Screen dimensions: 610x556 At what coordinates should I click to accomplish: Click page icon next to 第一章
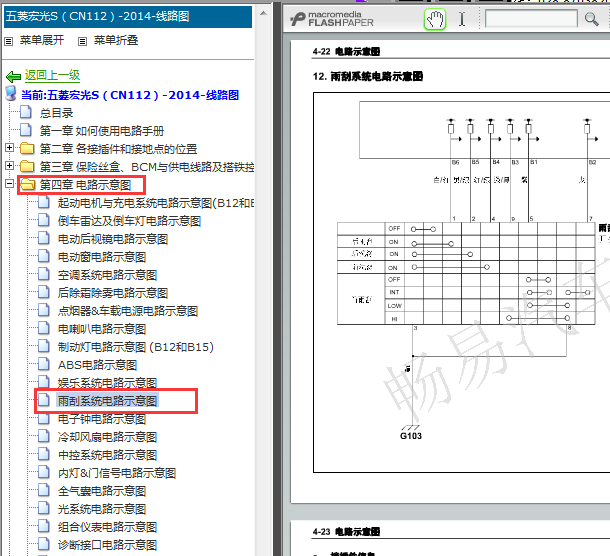[26, 130]
